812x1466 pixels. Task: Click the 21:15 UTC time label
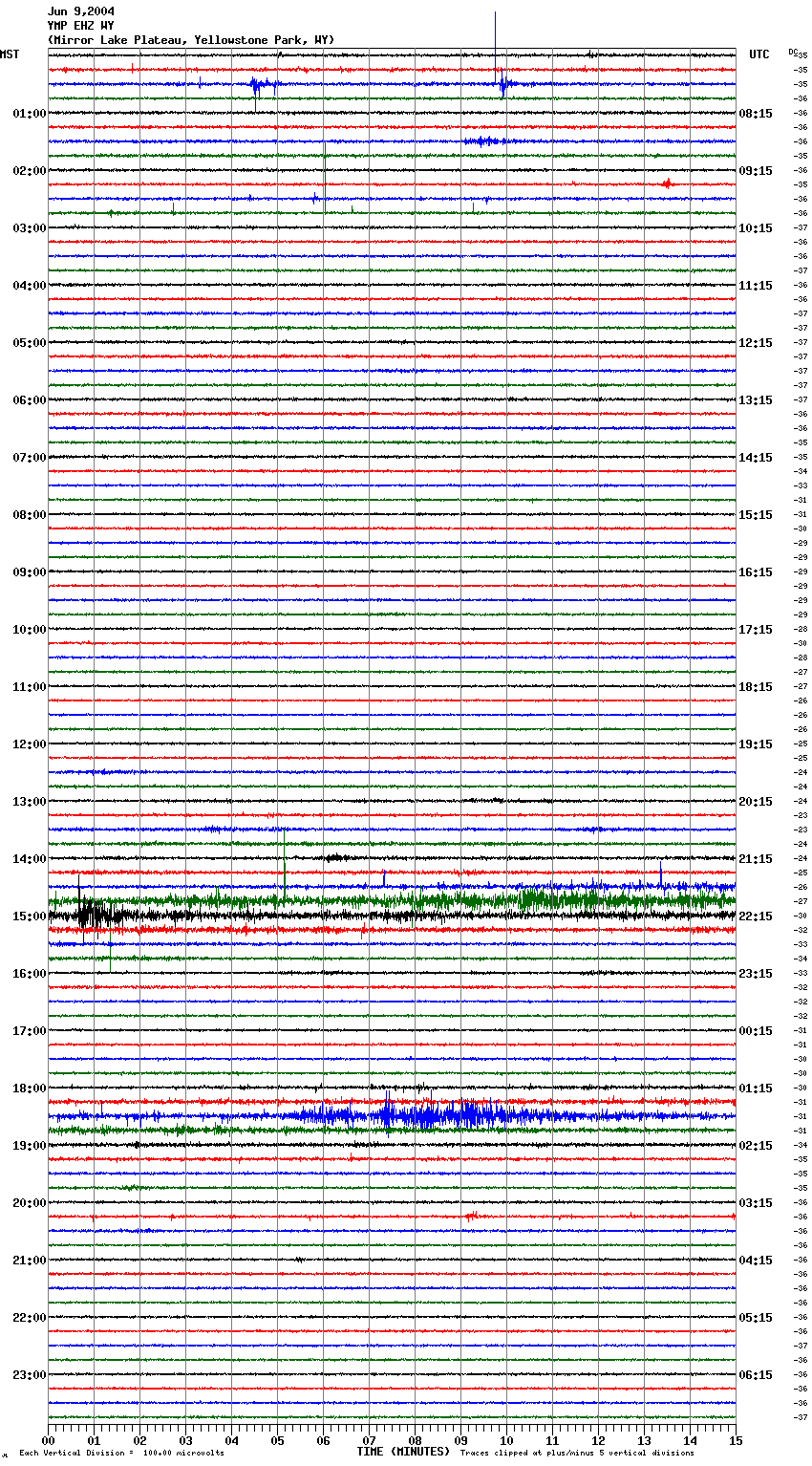tap(756, 859)
